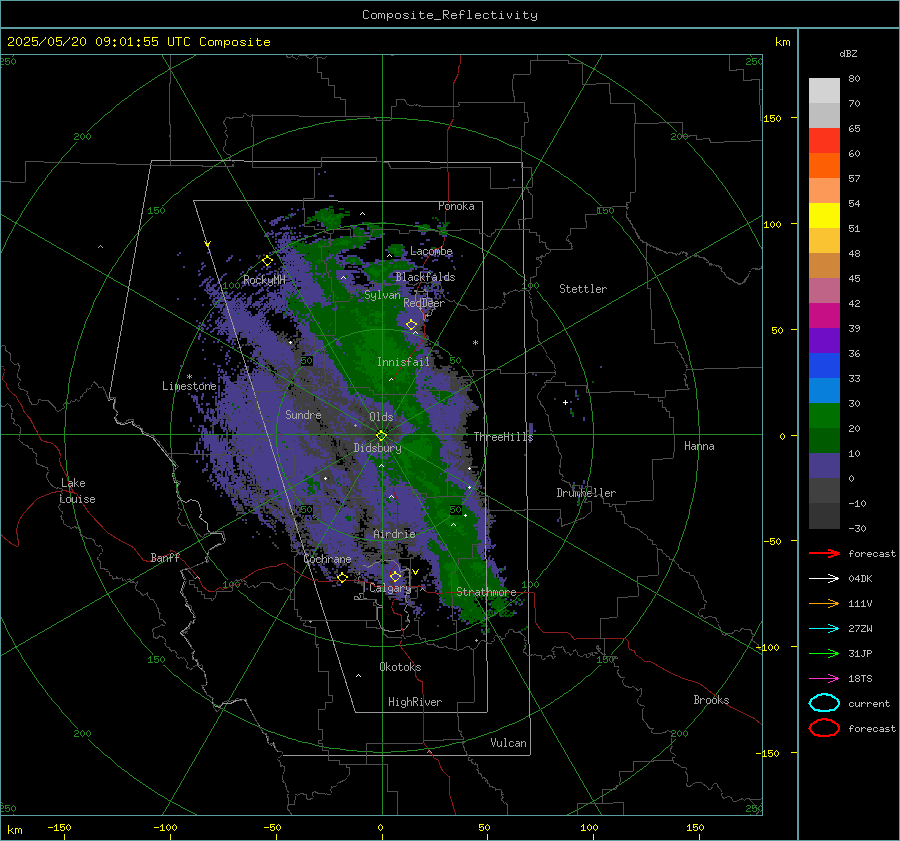Click the yellow diamond marker above Calgary

click(x=395, y=576)
